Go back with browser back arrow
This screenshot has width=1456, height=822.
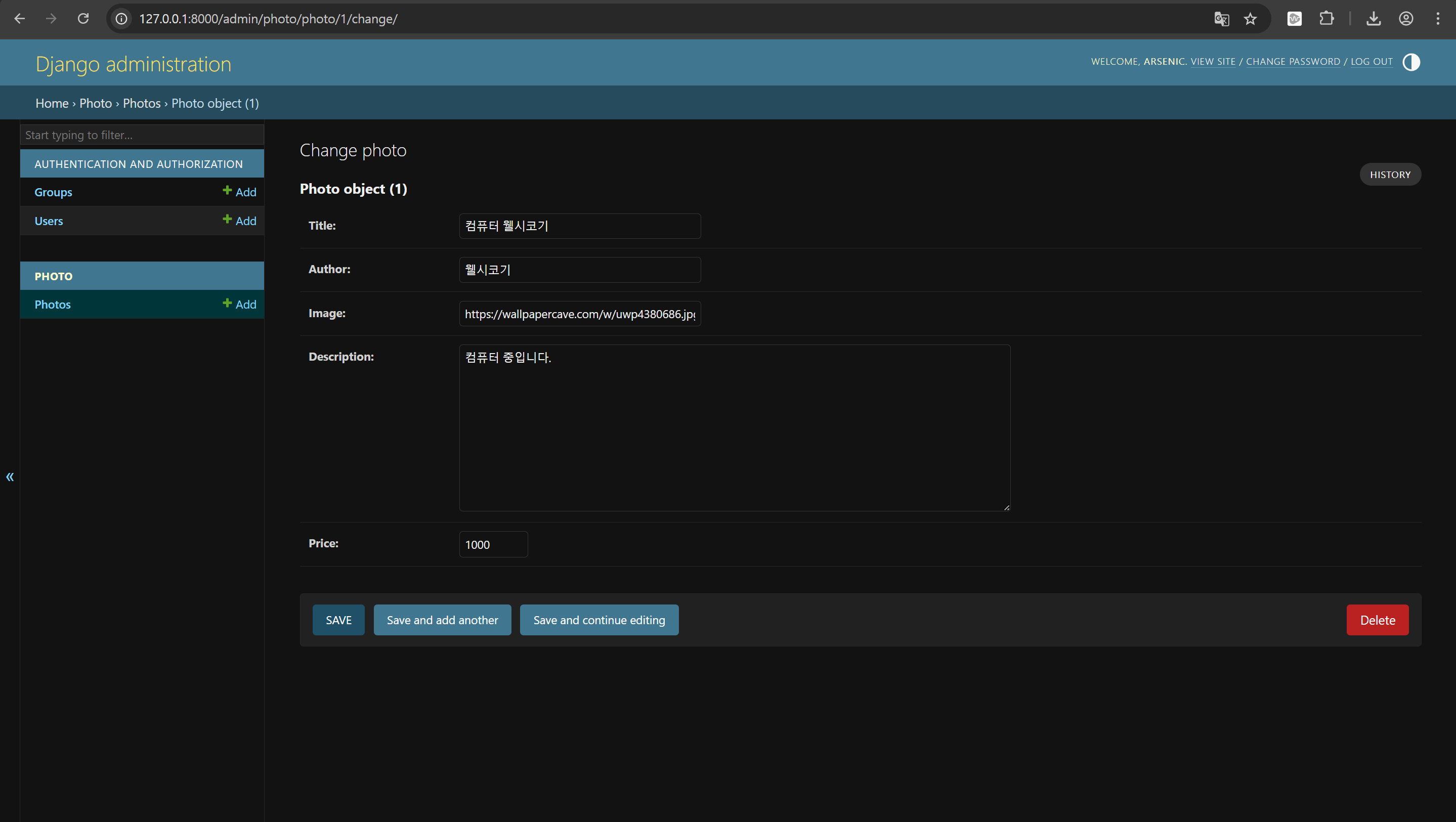point(20,19)
